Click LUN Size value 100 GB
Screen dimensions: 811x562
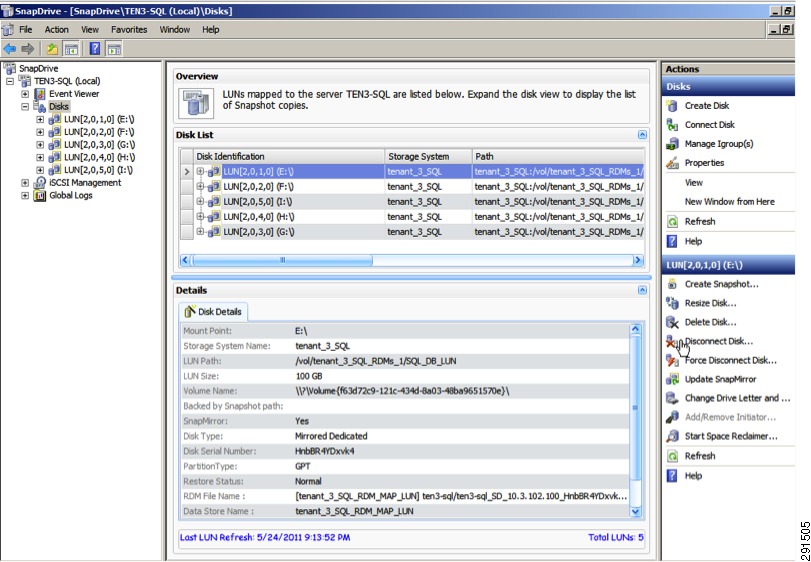309,376
